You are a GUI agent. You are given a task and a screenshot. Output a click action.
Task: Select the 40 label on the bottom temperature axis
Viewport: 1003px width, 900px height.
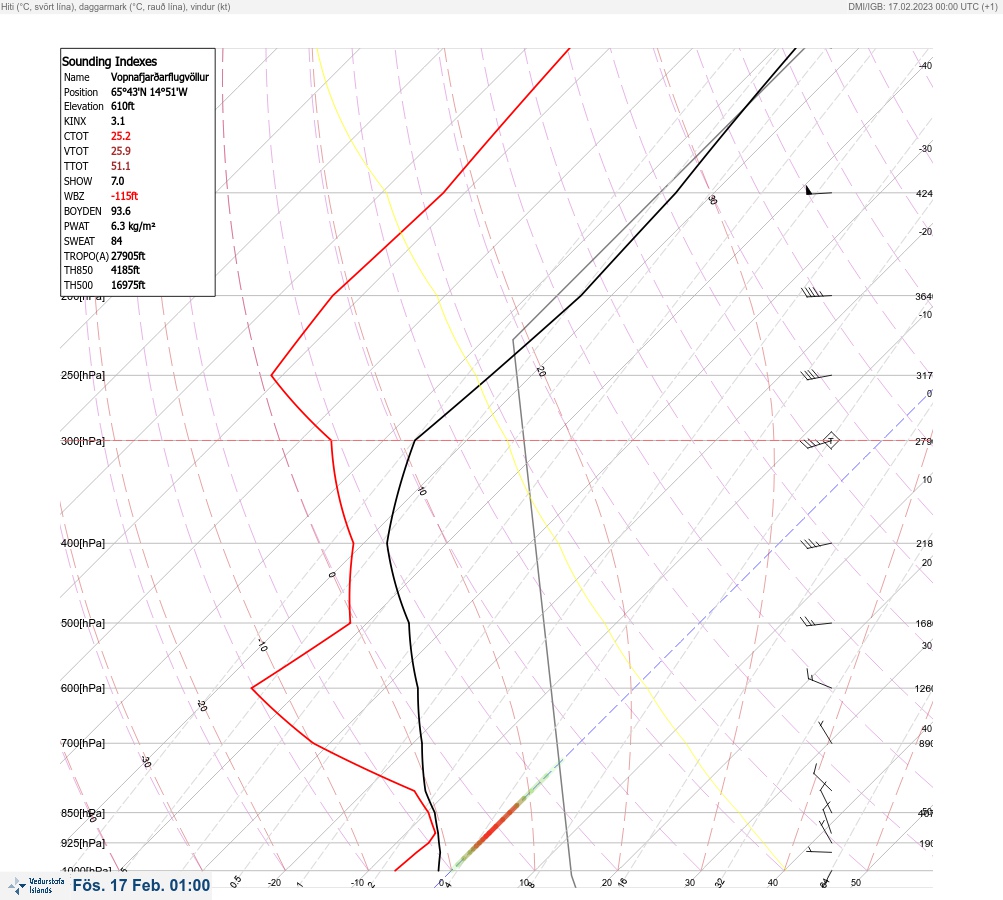point(773,883)
